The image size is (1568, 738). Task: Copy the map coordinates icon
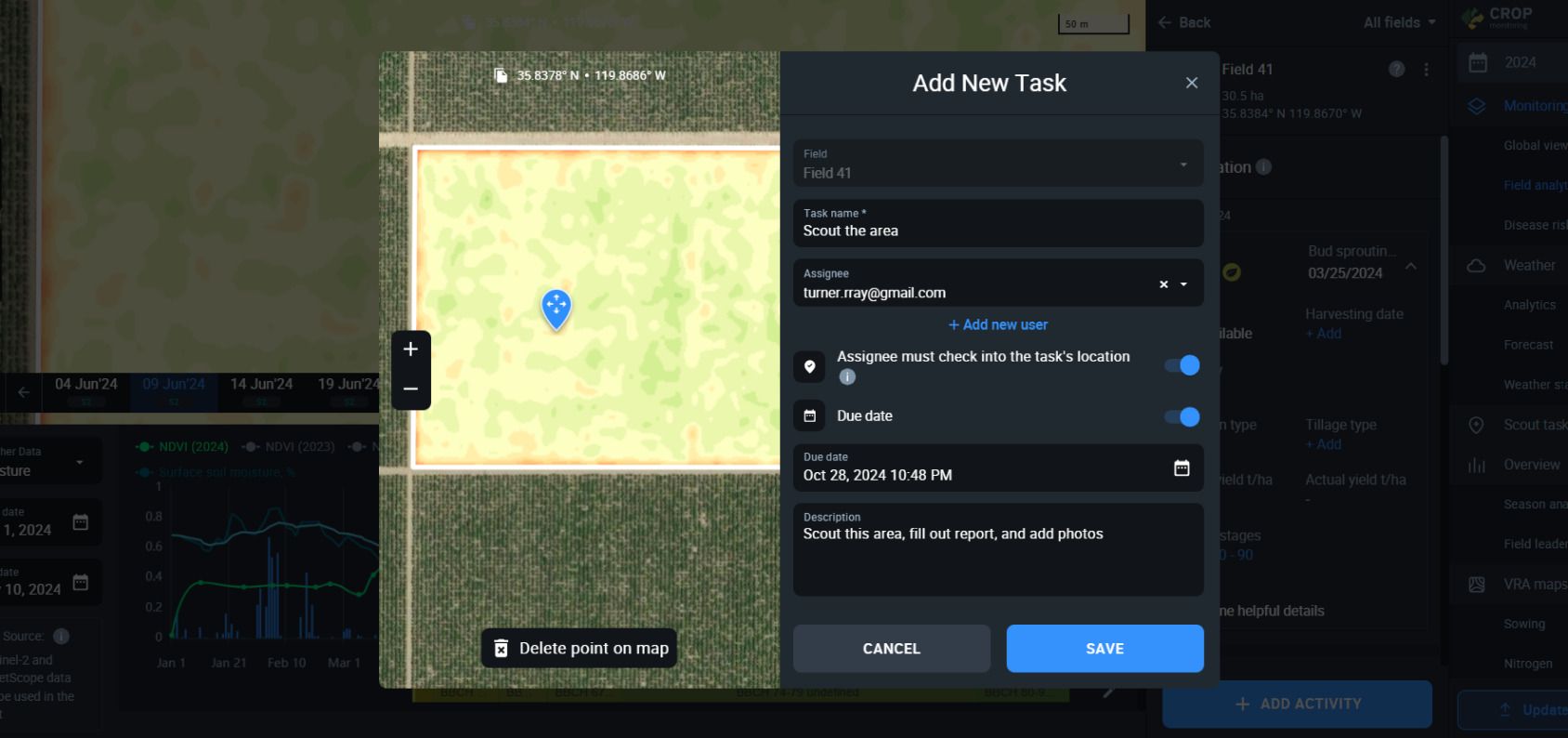tap(501, 75)
